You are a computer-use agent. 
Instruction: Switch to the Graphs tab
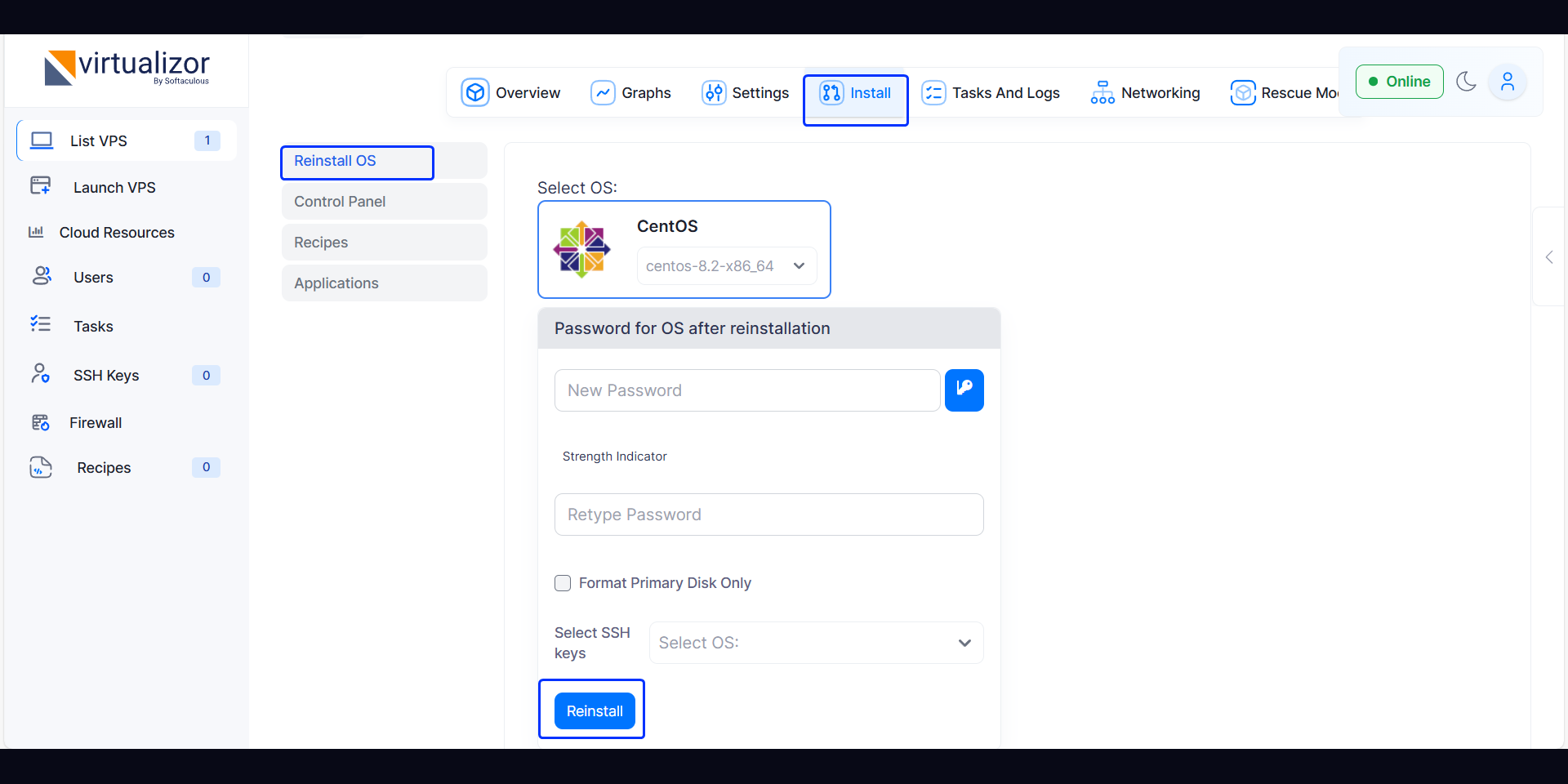coord(631,92)
